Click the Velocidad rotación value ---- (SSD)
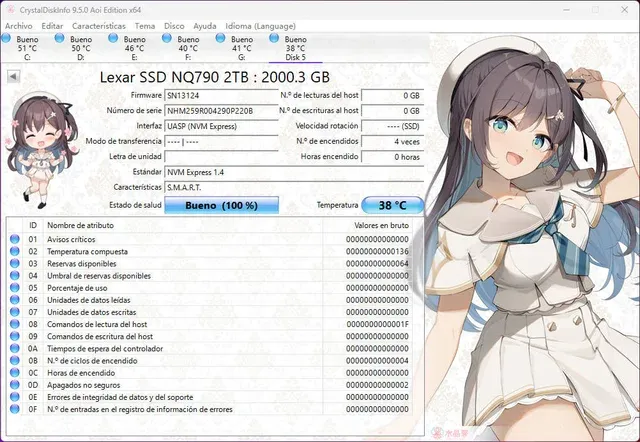This screenshot has height=442, width=640. click(x=392, y=126)
